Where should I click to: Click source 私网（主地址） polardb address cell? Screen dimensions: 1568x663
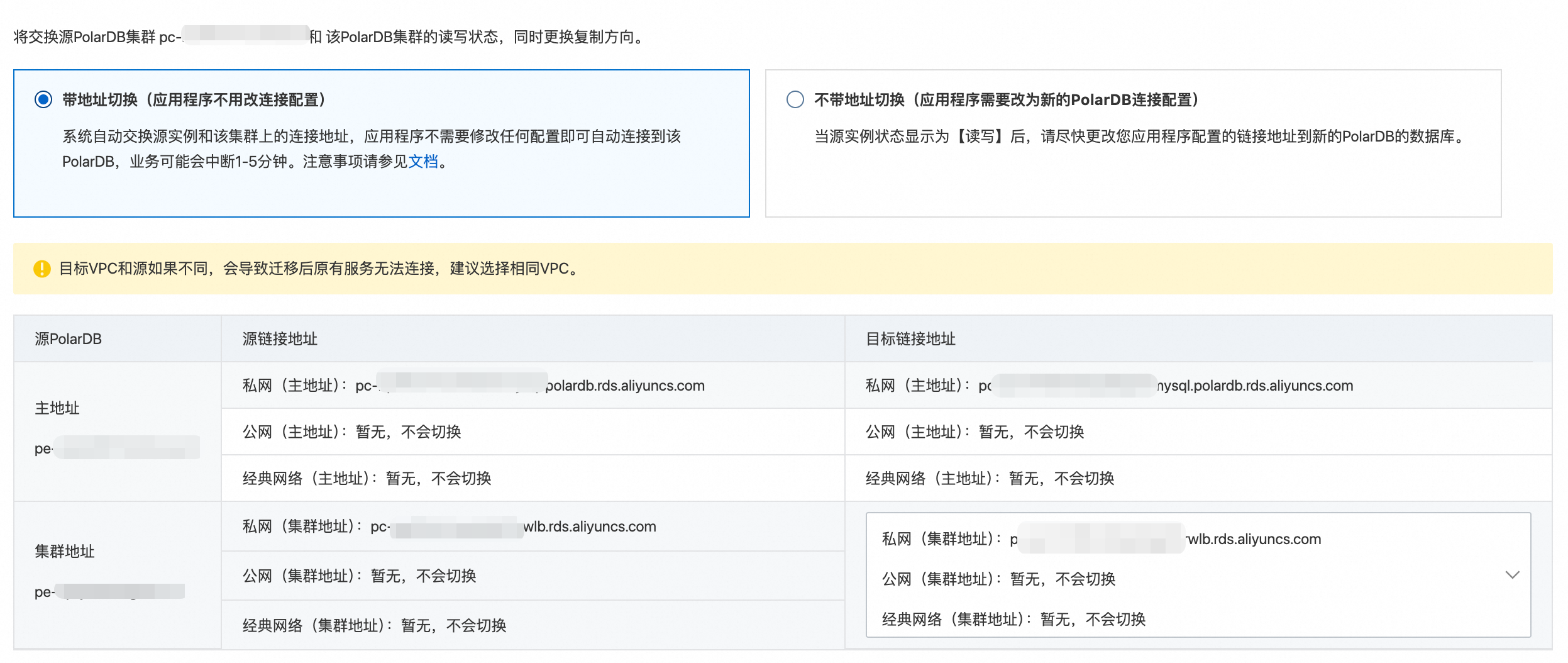[533, 386]
